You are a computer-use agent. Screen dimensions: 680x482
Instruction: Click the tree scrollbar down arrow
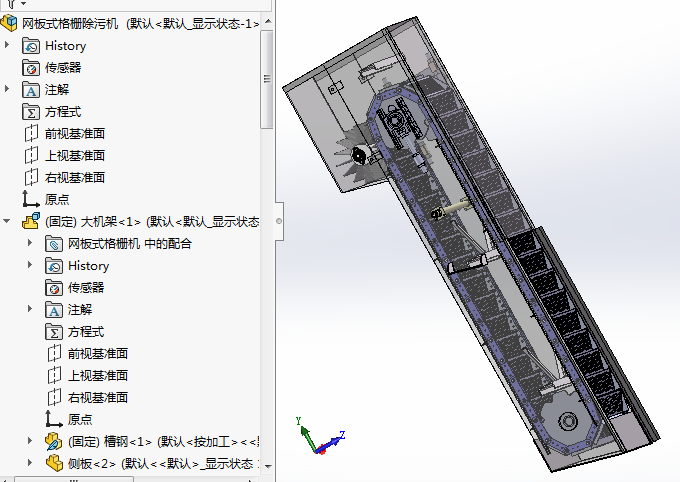click(268, 466)
